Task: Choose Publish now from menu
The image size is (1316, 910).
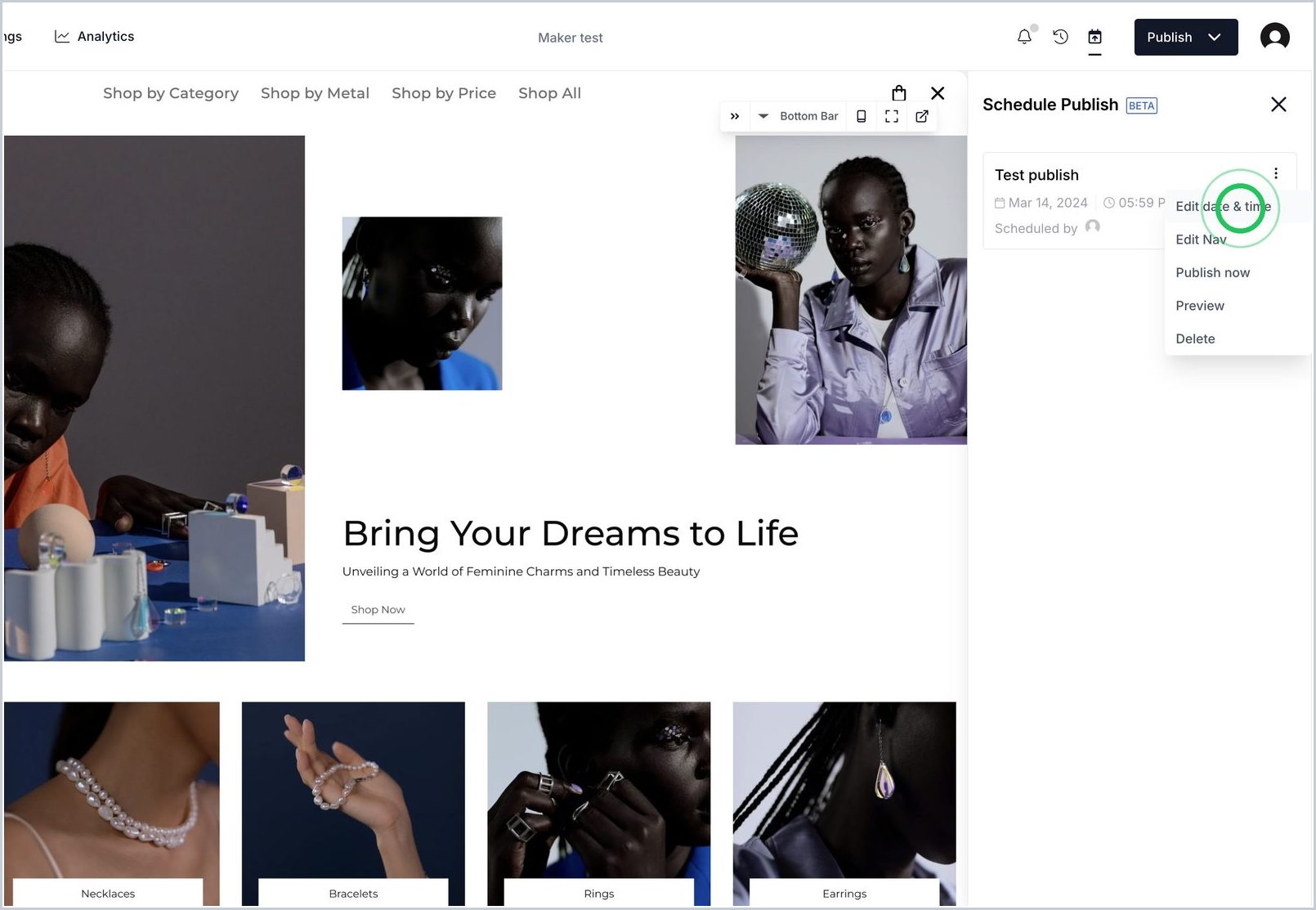Action: tap(1212, 272)
